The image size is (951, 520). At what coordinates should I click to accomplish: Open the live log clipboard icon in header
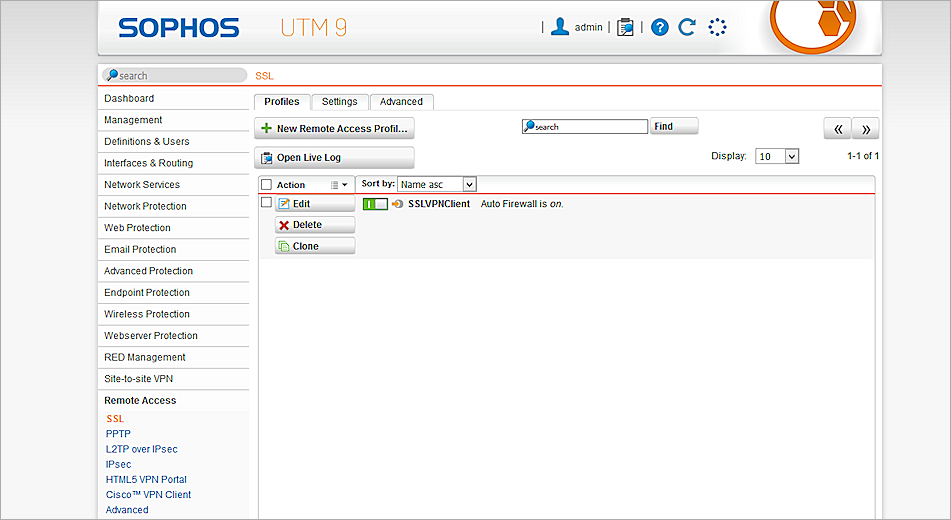coord(625,27)
